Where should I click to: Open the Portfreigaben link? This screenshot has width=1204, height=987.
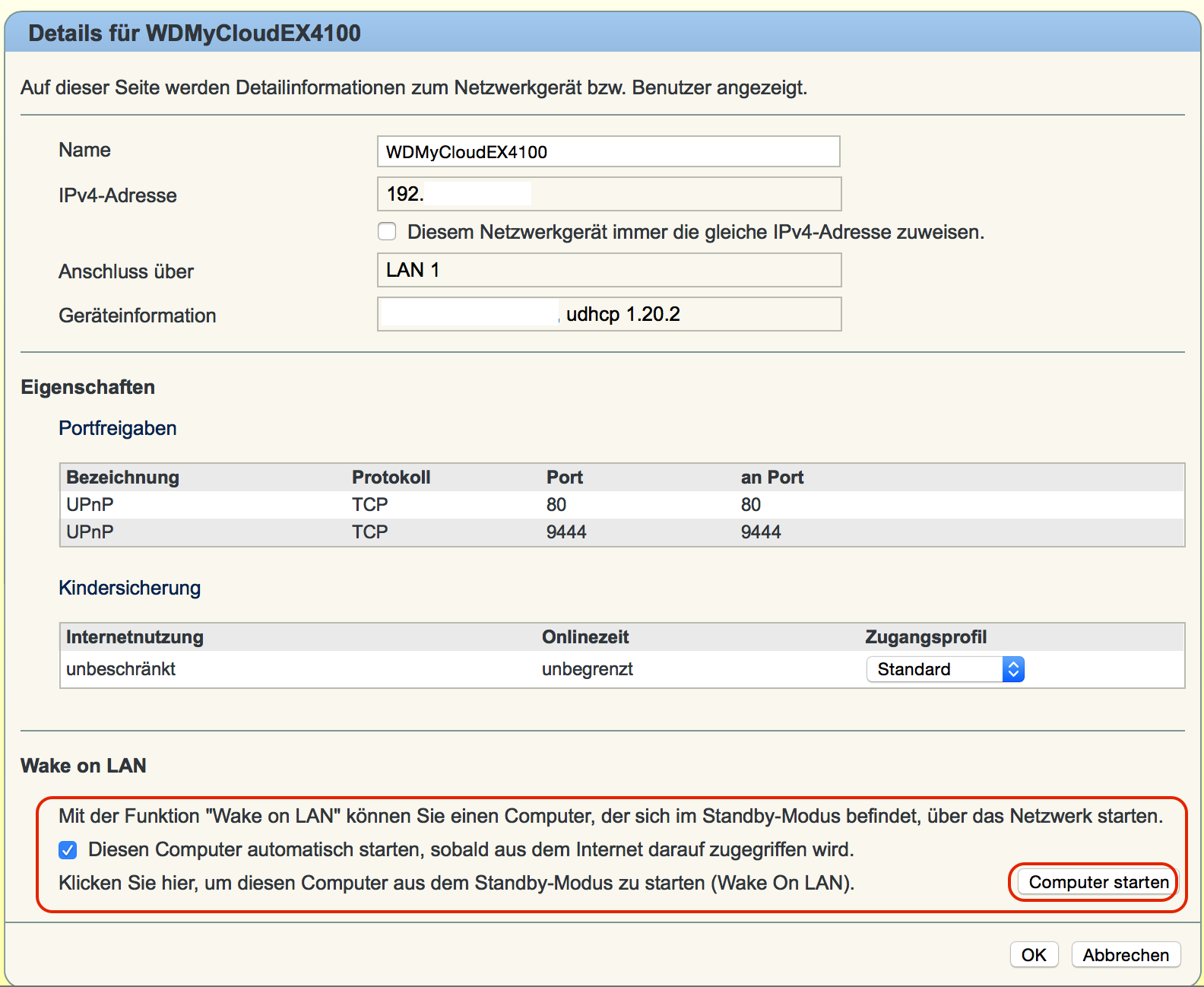pyautogui.click(x=118, y=428)
